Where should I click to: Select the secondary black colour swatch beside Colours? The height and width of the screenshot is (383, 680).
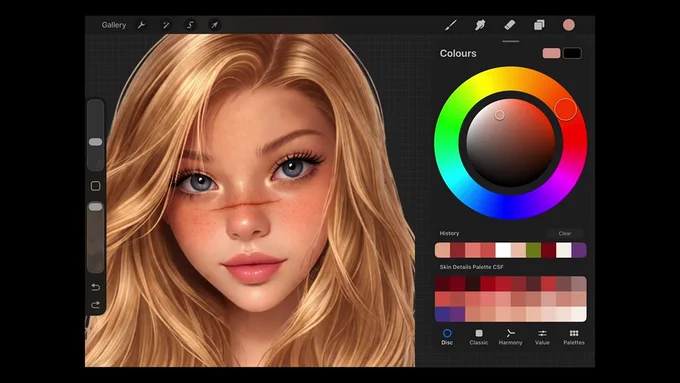tap(572, 53)
